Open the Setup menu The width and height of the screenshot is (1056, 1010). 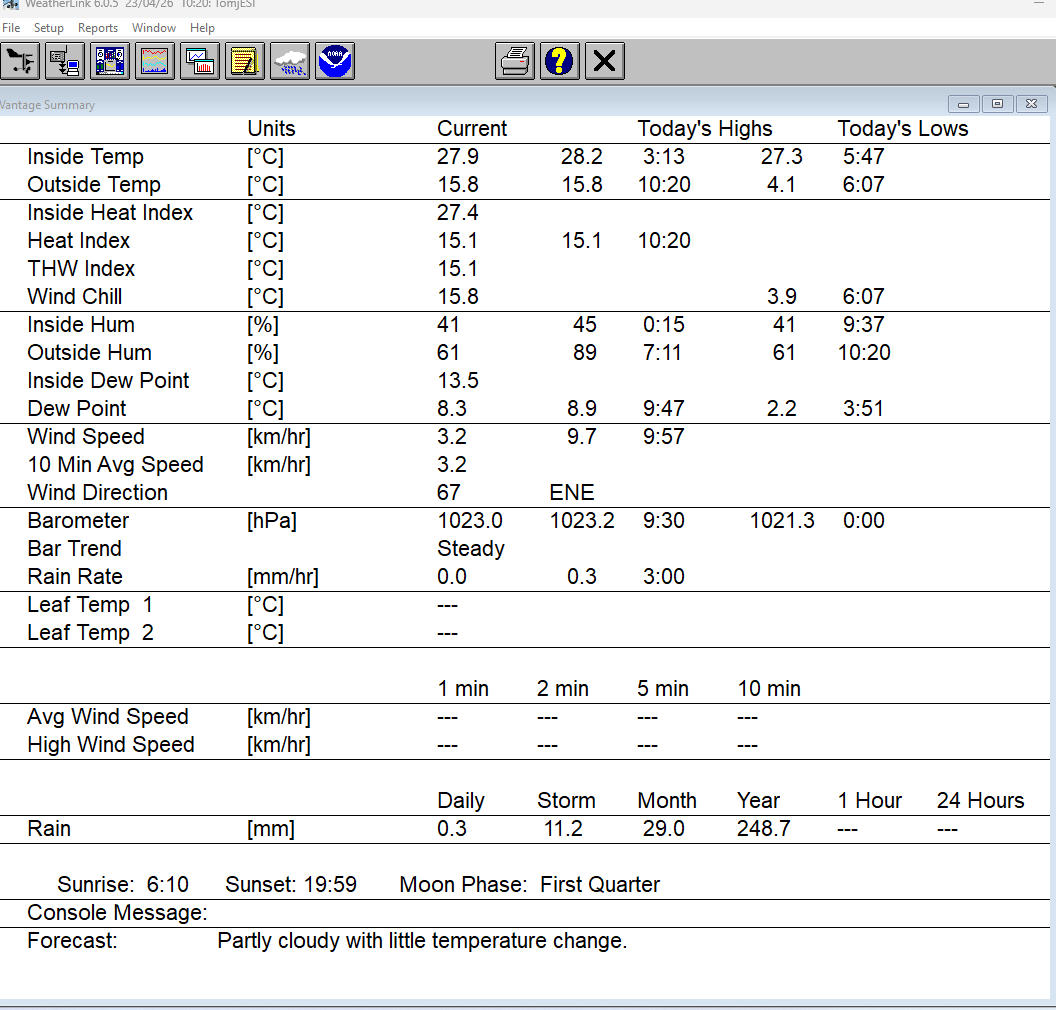pos(48,28)
